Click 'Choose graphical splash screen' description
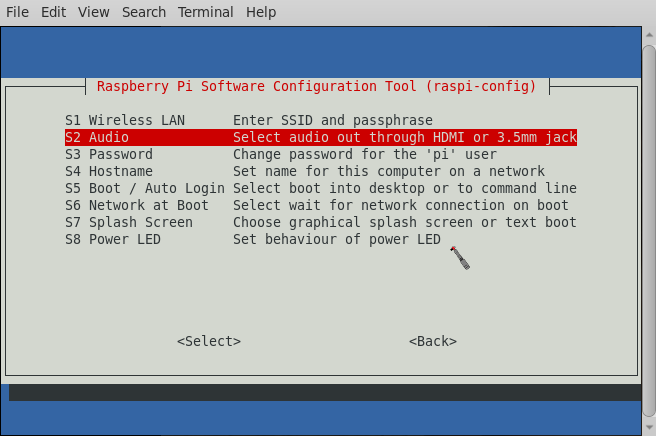Viewport: 656px width, 436px height. pos(405,223)
